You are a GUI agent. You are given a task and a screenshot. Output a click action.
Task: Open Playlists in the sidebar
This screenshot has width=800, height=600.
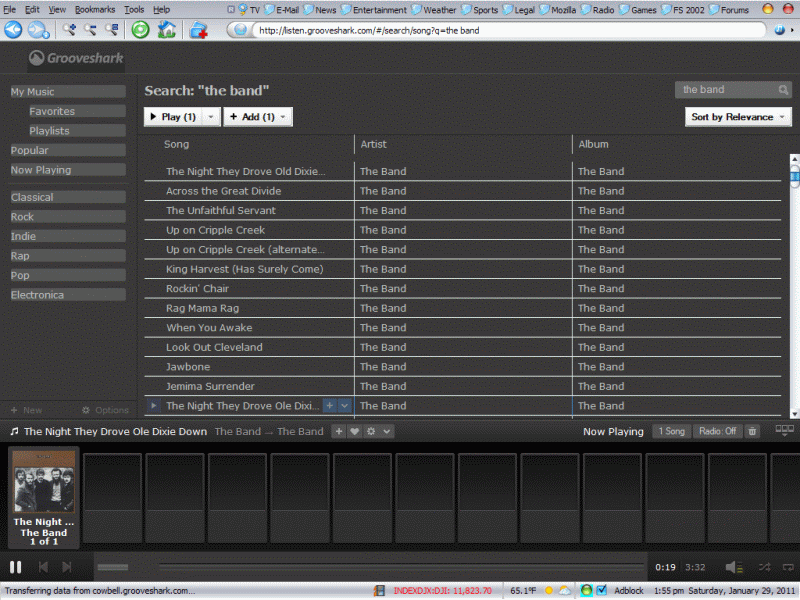tap(77, 131)
